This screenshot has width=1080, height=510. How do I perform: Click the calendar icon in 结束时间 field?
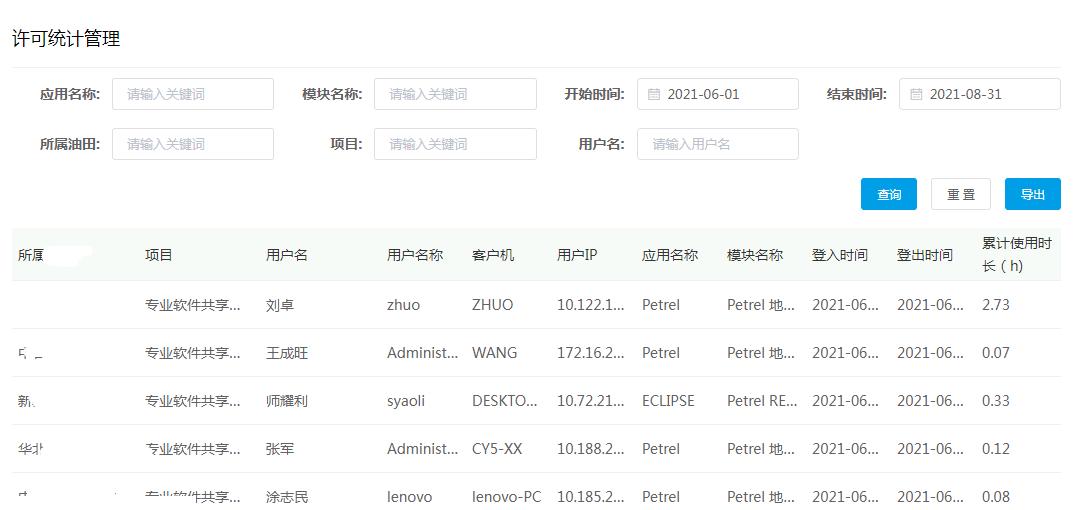[916, 94]
